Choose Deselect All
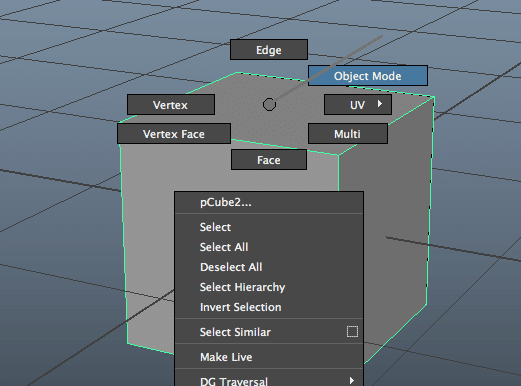 click(269, 267)
